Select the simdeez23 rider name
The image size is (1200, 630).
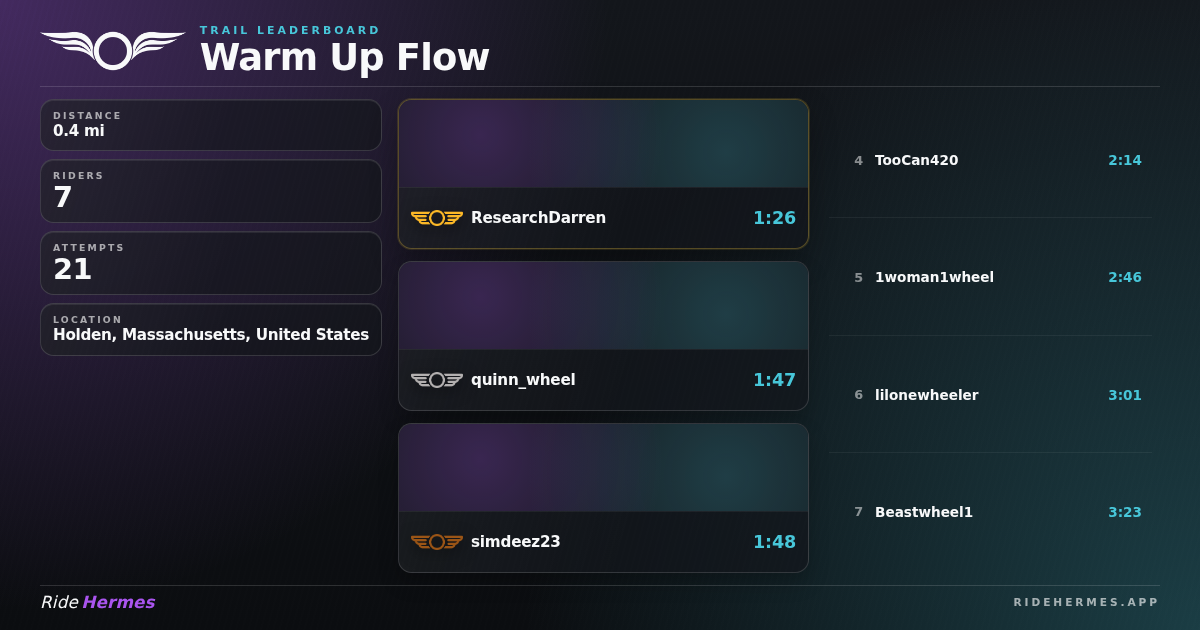coord(516,542)
